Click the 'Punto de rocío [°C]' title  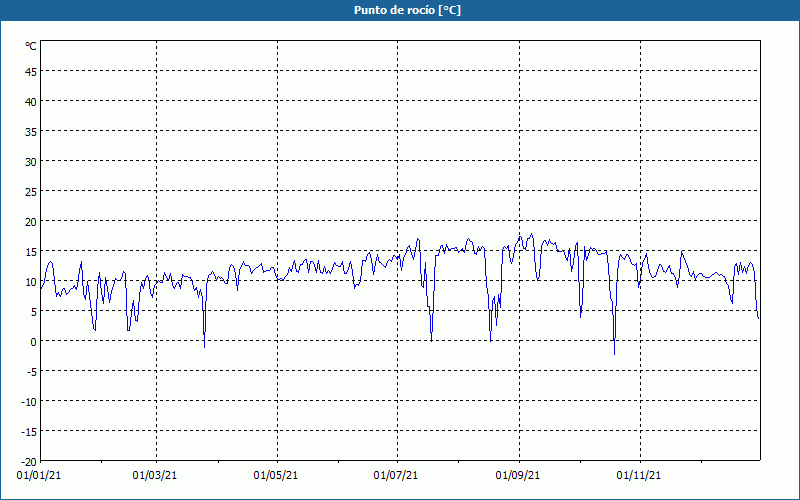tap(407, 10)
